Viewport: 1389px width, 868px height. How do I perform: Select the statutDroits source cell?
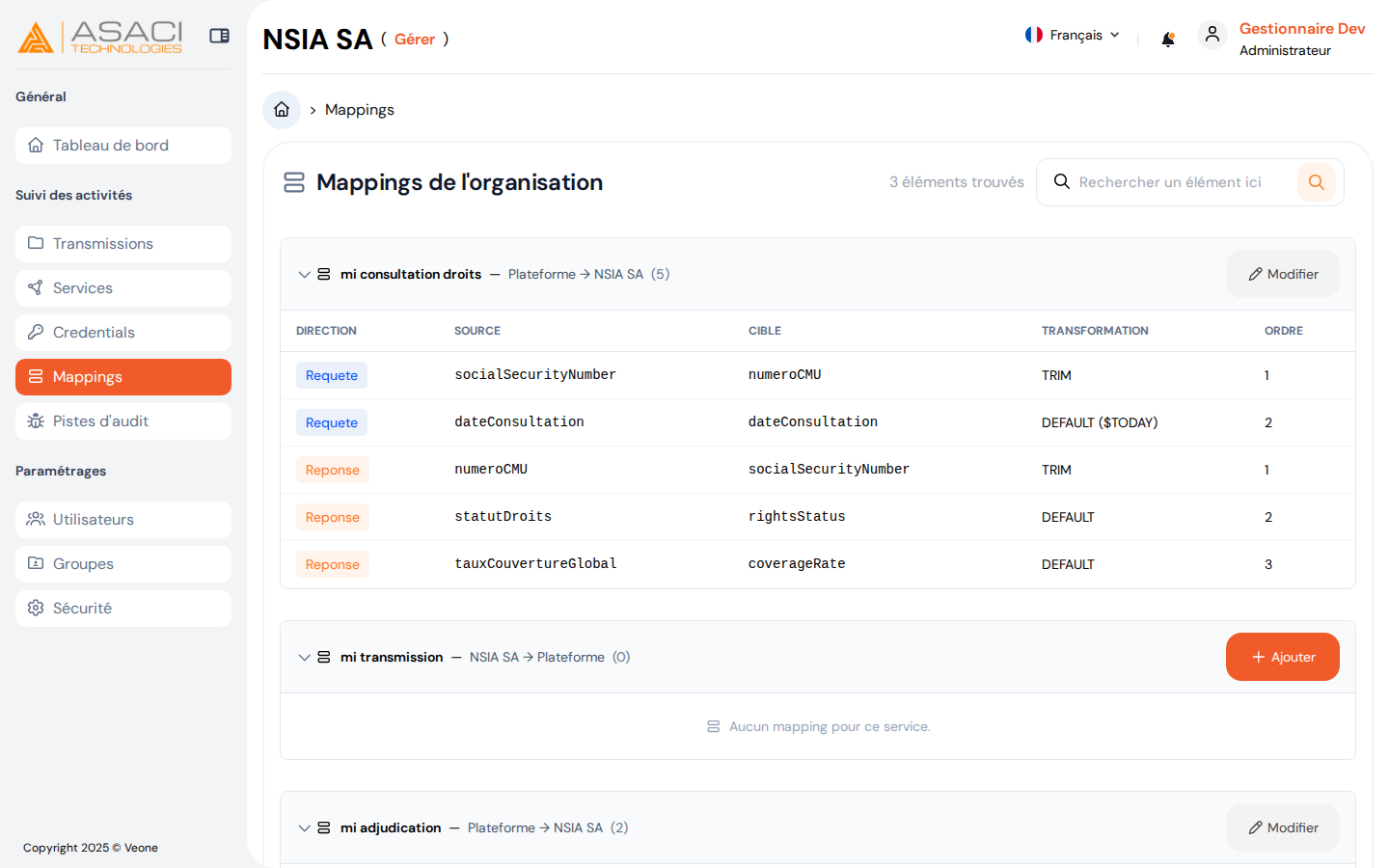(x=504, y=517)
